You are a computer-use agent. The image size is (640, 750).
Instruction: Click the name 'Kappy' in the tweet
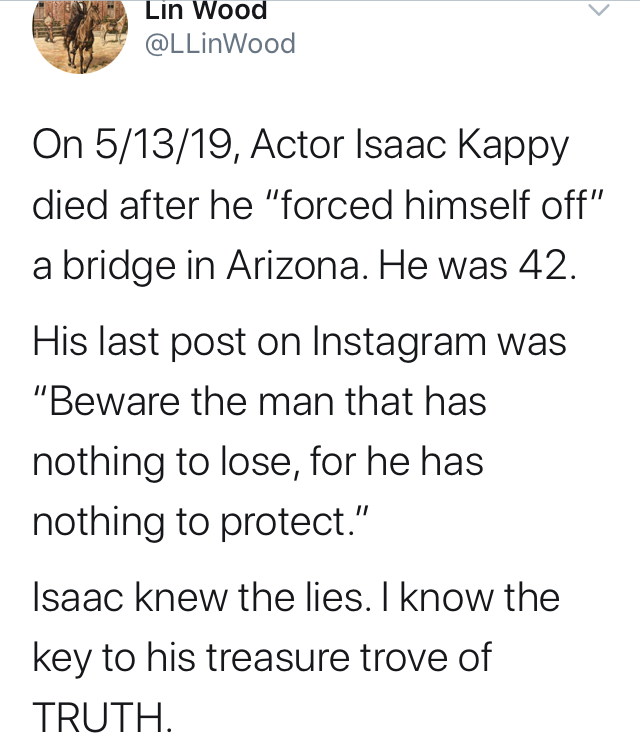point(513,147)
